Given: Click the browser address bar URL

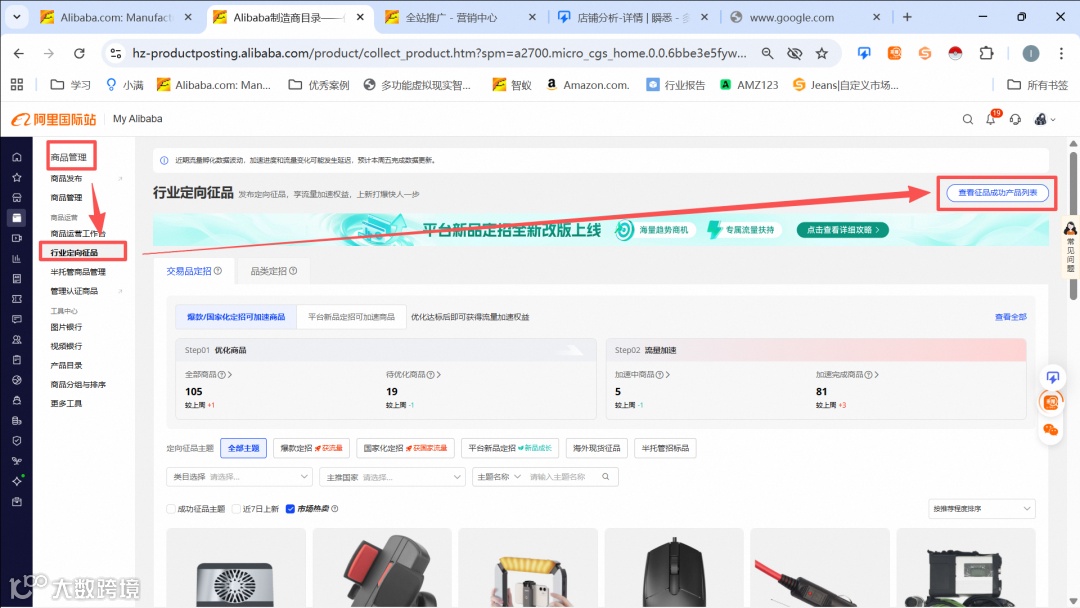Looking at the screenshot, I should [x=439, y=53].
